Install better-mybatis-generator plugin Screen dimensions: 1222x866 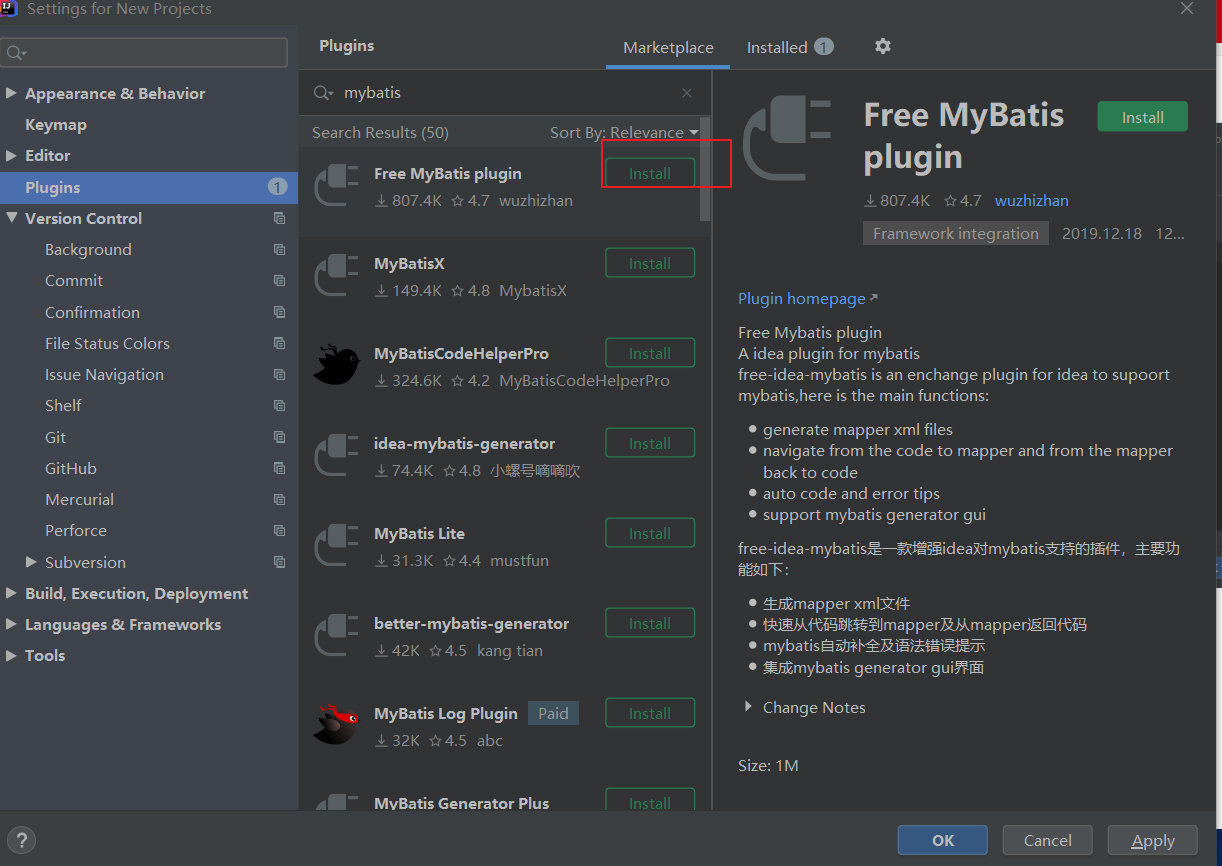[x=650, y=623]
